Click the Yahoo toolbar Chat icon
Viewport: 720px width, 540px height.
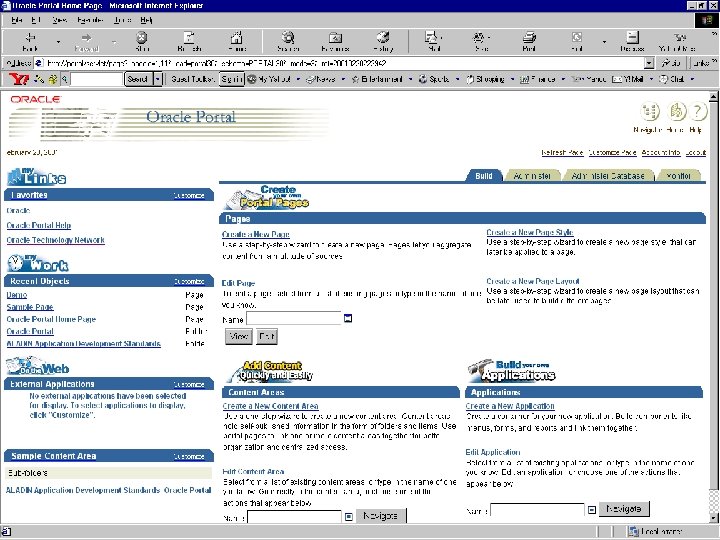pos(664,79)
